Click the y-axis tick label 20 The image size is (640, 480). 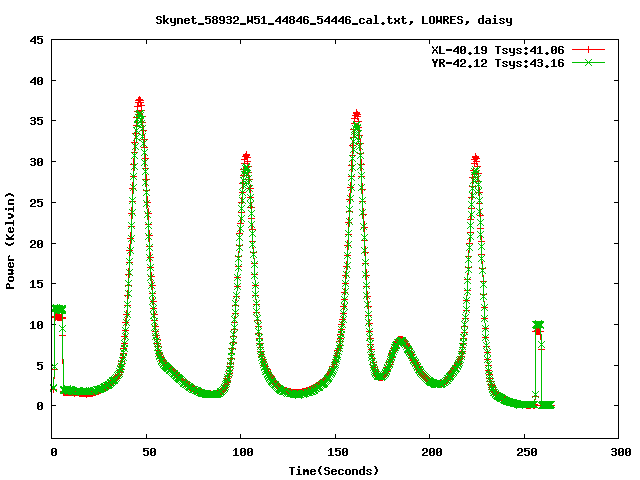[x=36, y=244]
